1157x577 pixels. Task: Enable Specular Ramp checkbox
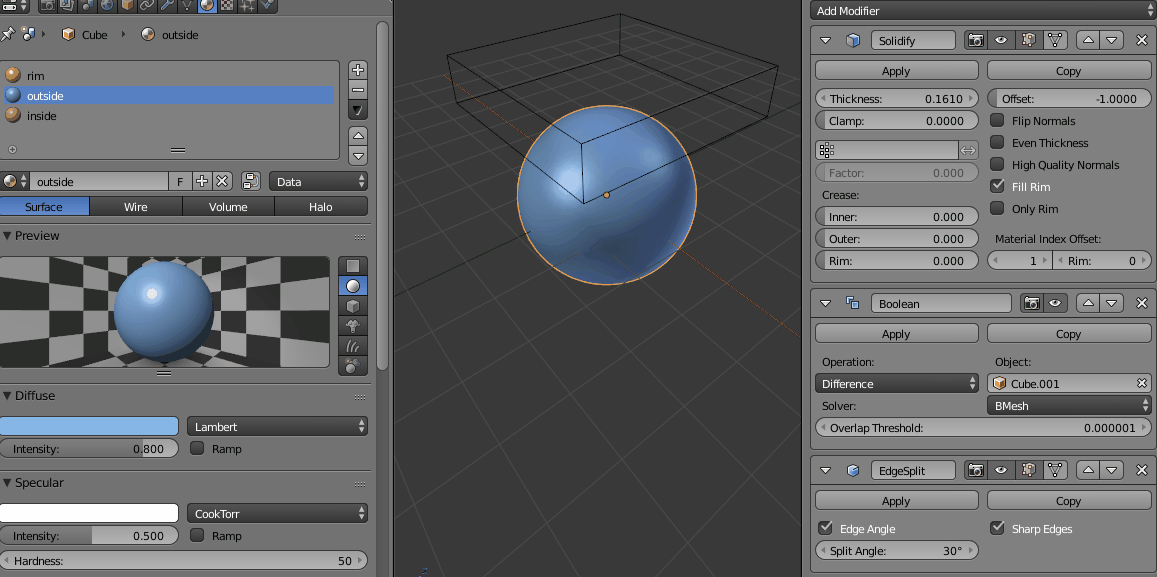(197, 536)
